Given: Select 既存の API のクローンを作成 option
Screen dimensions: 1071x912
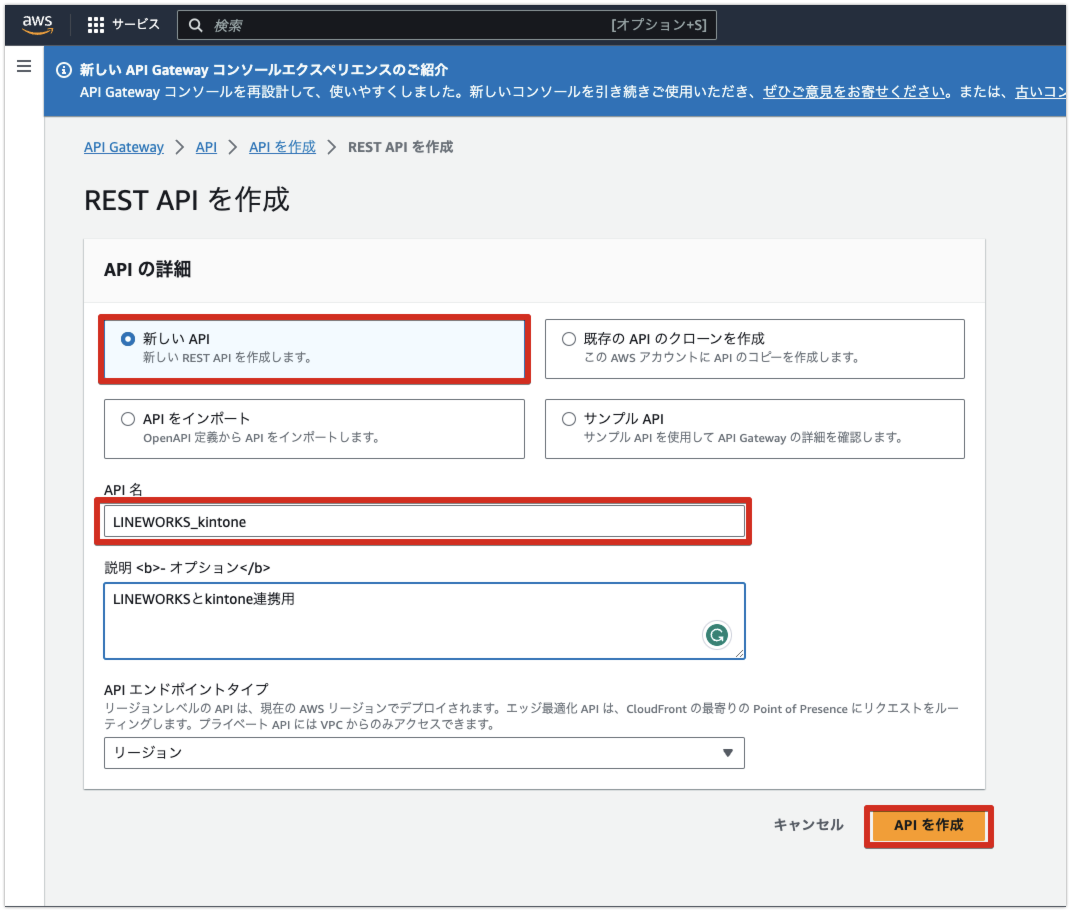Looking at the screenshot, I should (569, 339).
